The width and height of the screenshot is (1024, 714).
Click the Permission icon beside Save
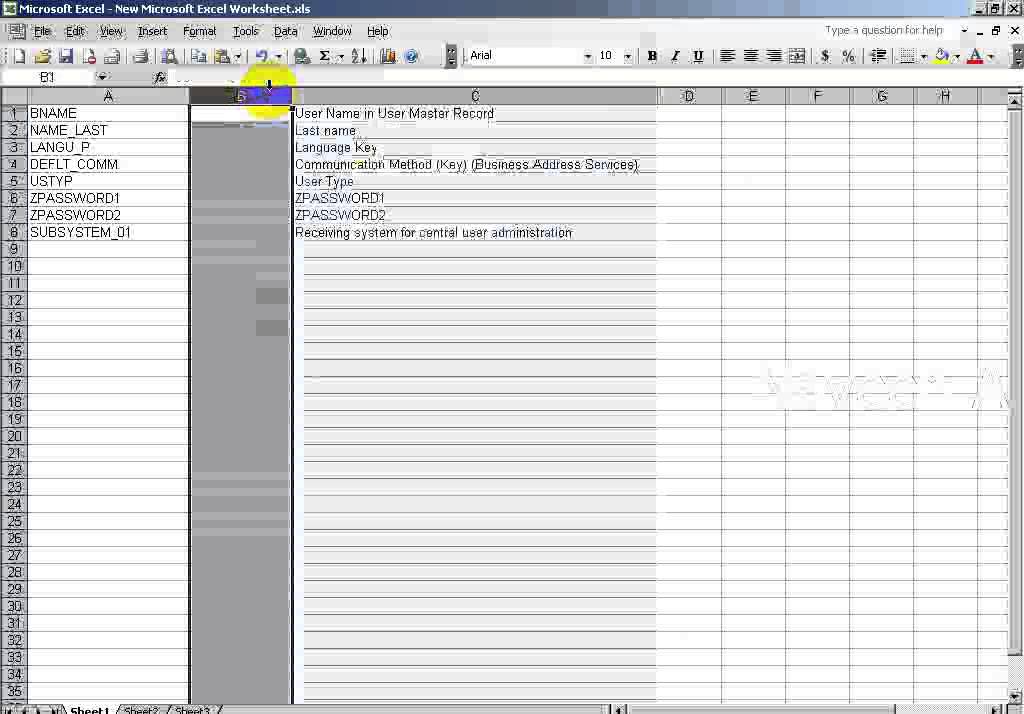click(x=89, y=56)
